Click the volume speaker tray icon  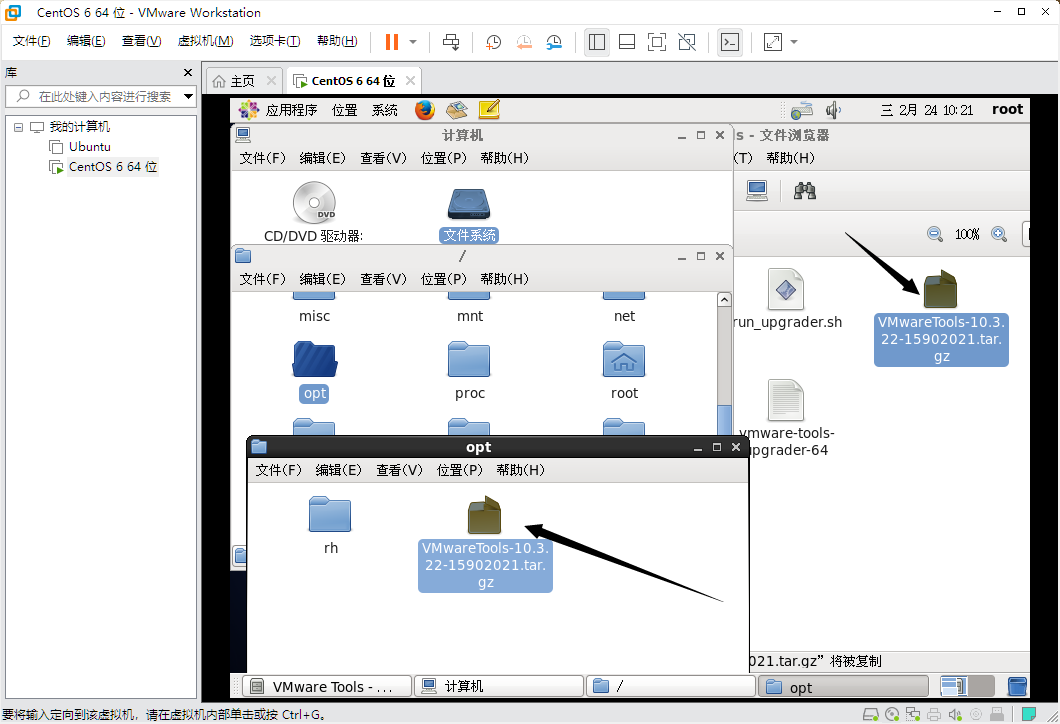(834, 110)
